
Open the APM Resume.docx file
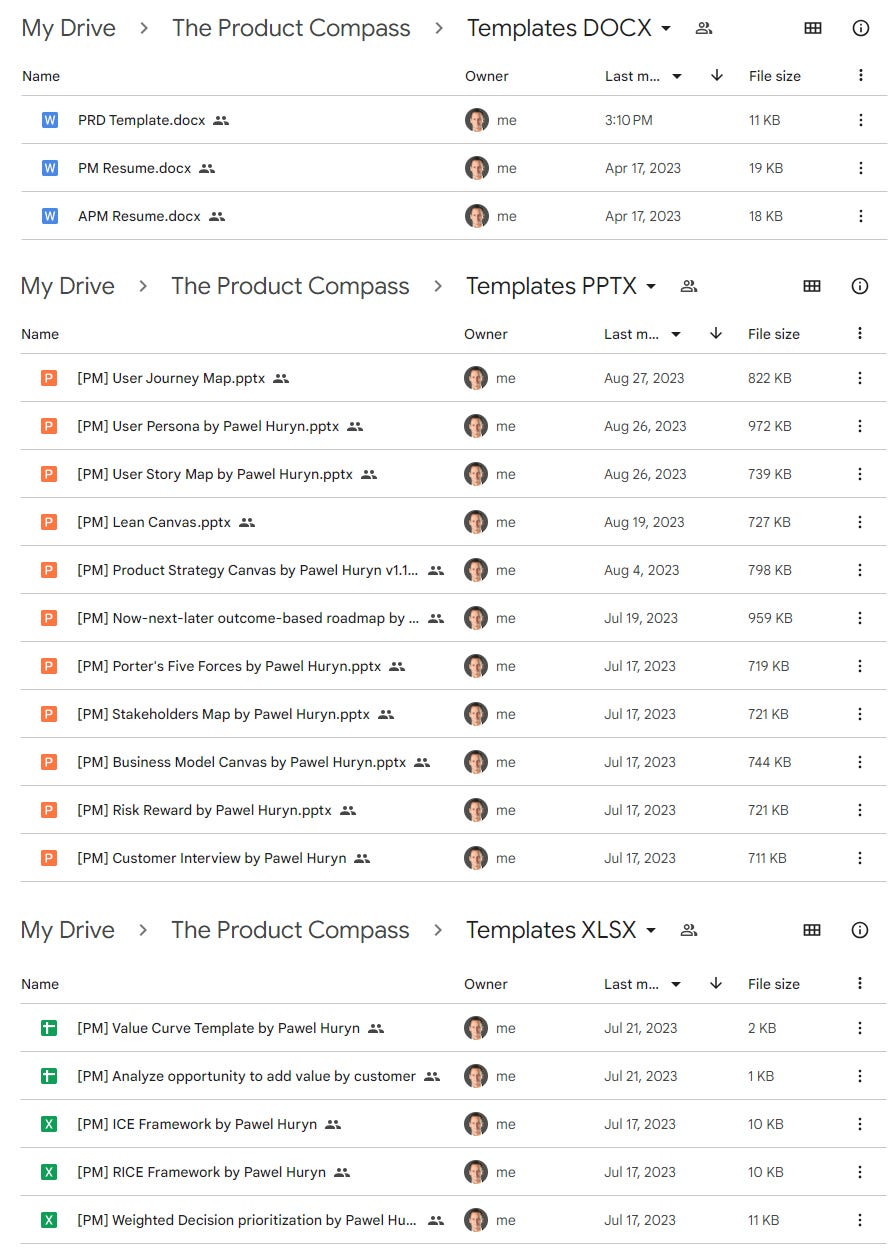(x=139, y=216)
